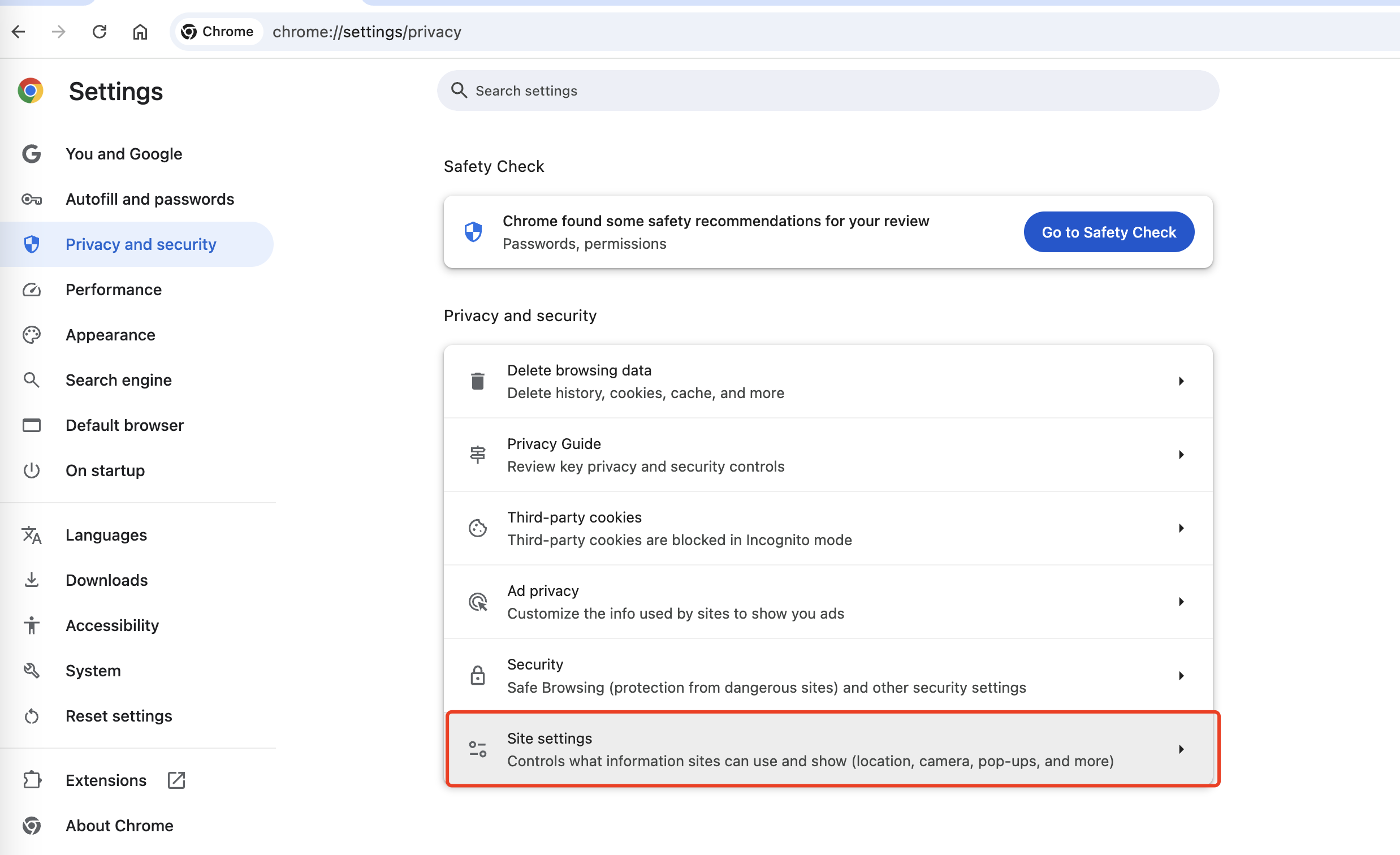Open Accessibility settings
This screenshot has height=855, width=1400.
point(136,625)
